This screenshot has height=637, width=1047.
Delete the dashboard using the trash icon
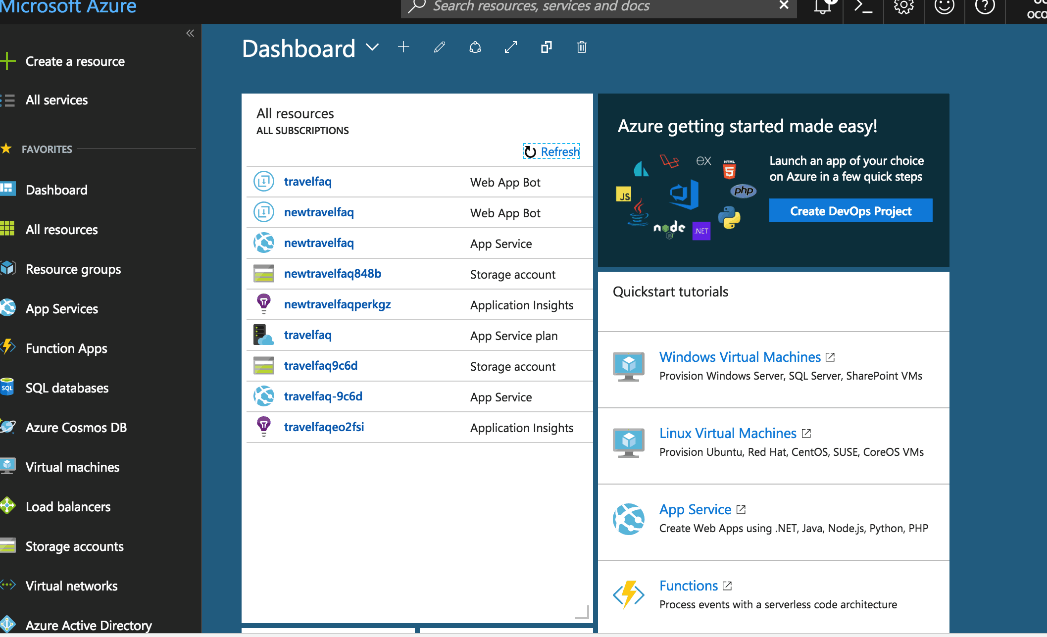click(582, 47)
